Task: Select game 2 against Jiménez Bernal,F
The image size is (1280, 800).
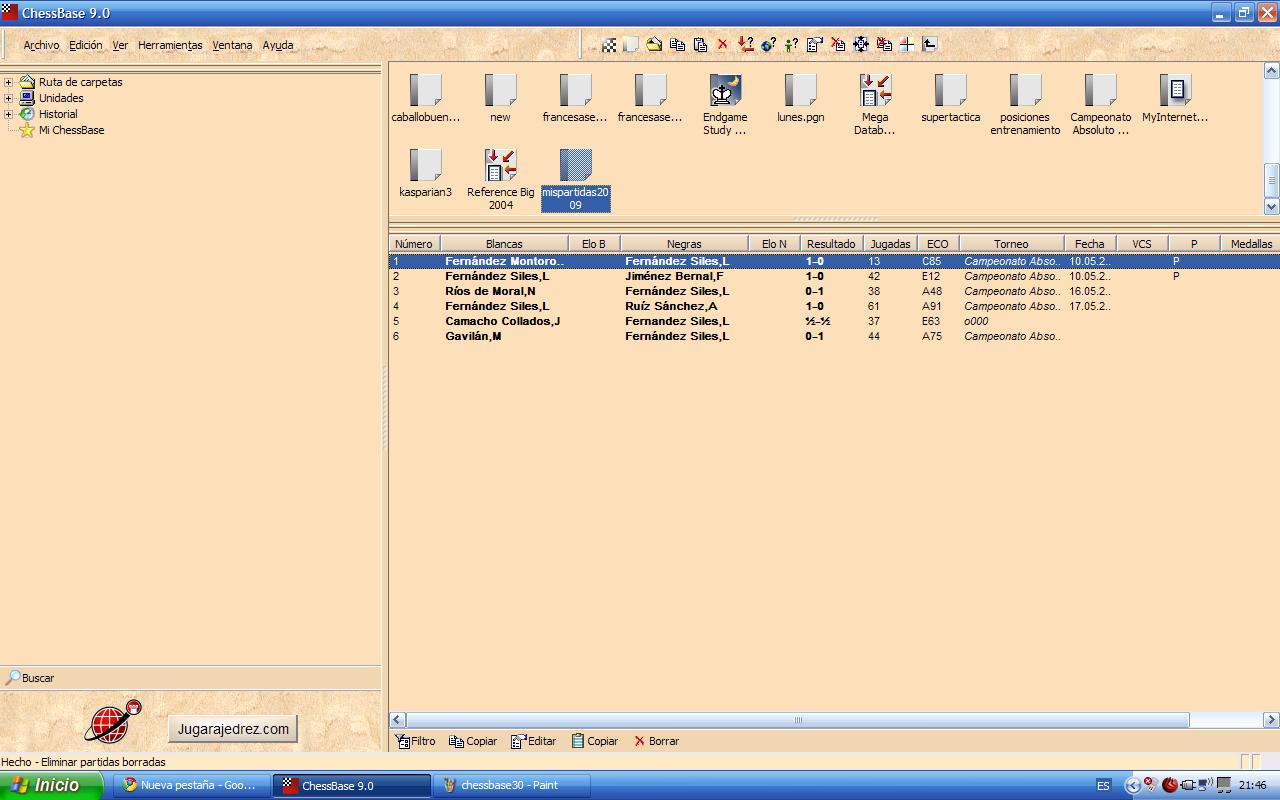Action: [834, 276]
